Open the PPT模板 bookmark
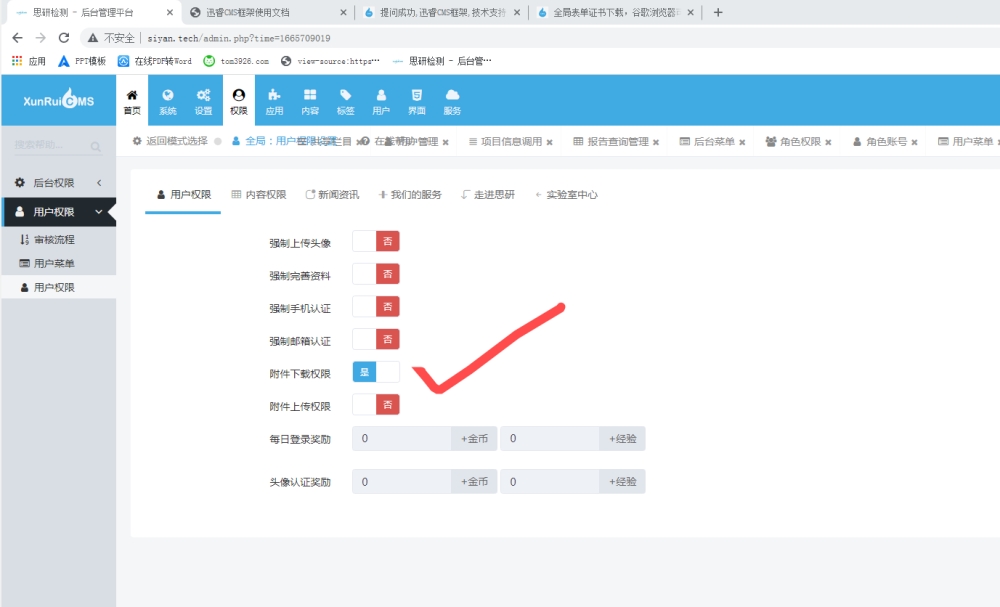1000x607 pixels. coord(82,61)
